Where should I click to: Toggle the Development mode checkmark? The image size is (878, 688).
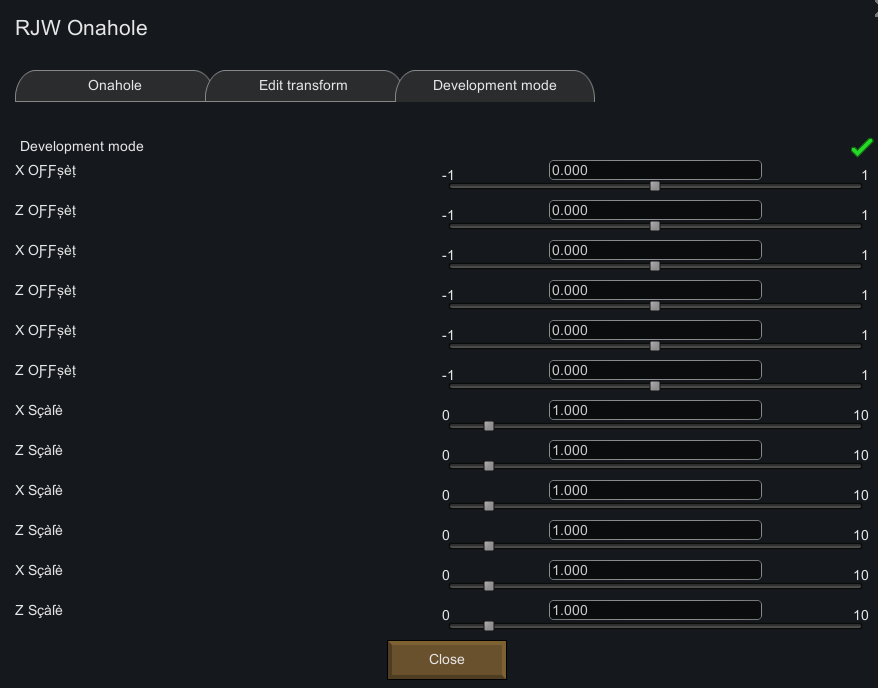(861, 146)
